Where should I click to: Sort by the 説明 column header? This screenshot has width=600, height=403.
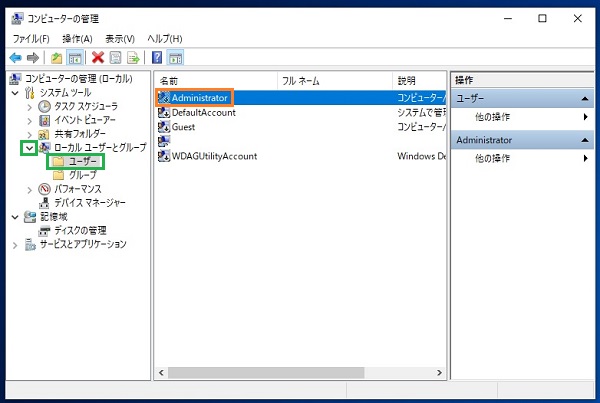tap(419, 81)
